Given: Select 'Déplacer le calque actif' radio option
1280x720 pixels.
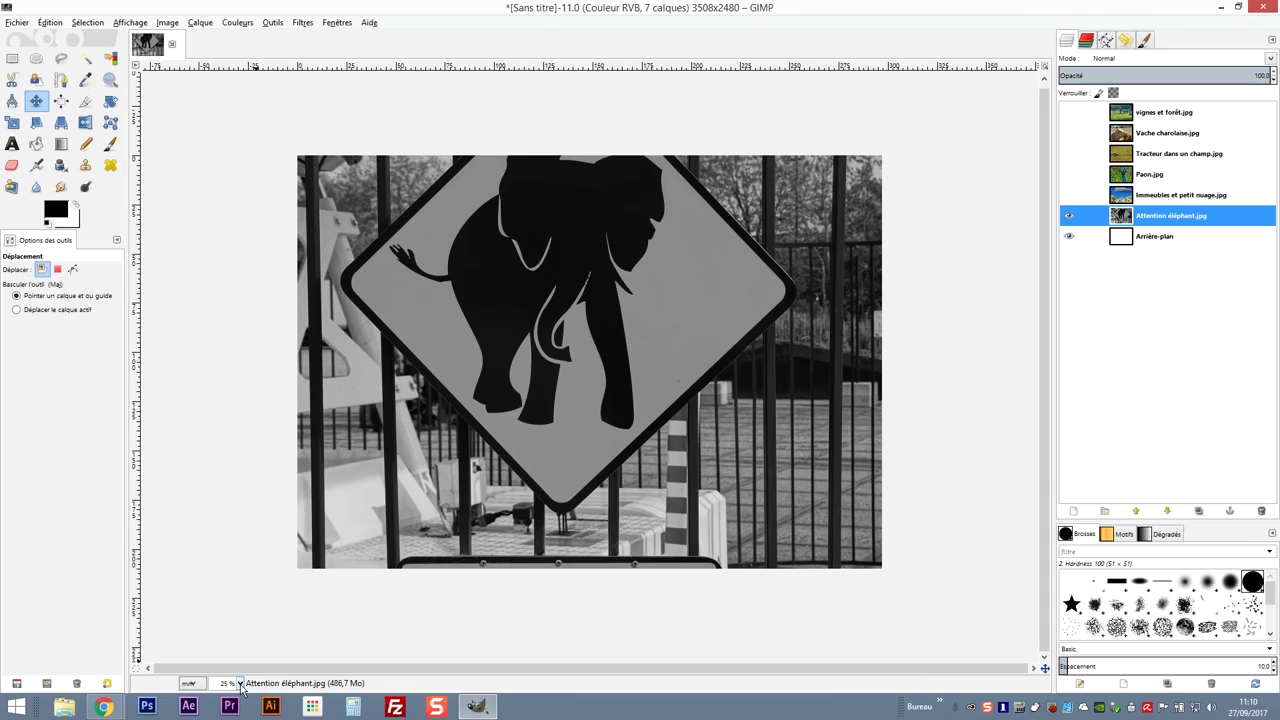Looking at the screenshot, I should [x=16, y=310].
